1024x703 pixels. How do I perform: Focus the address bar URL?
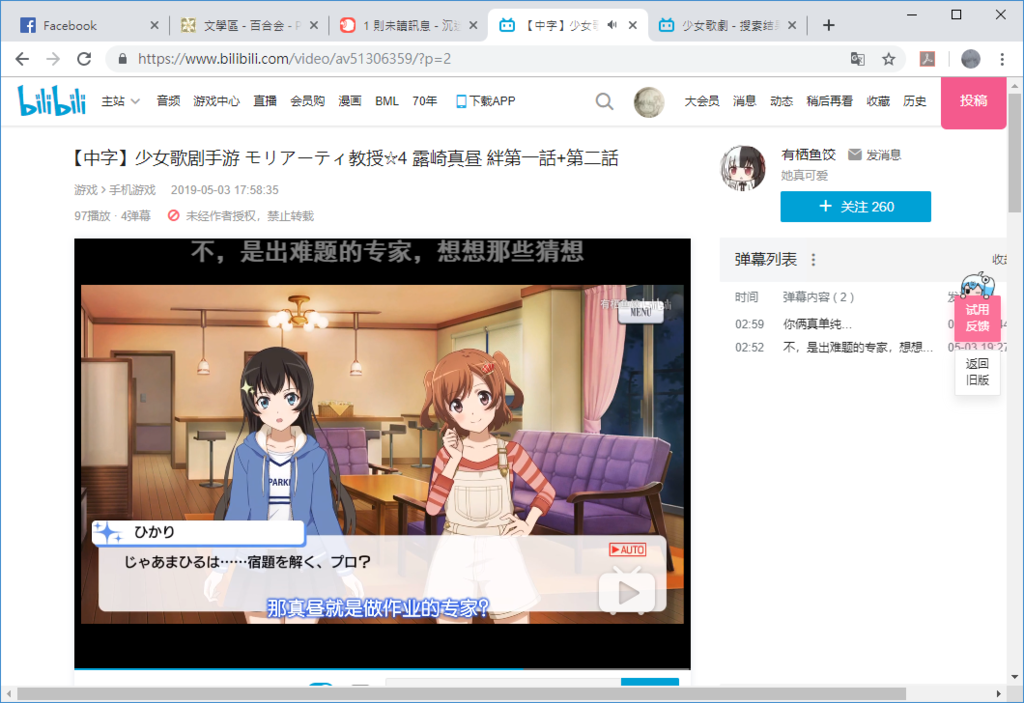(294, 59)
